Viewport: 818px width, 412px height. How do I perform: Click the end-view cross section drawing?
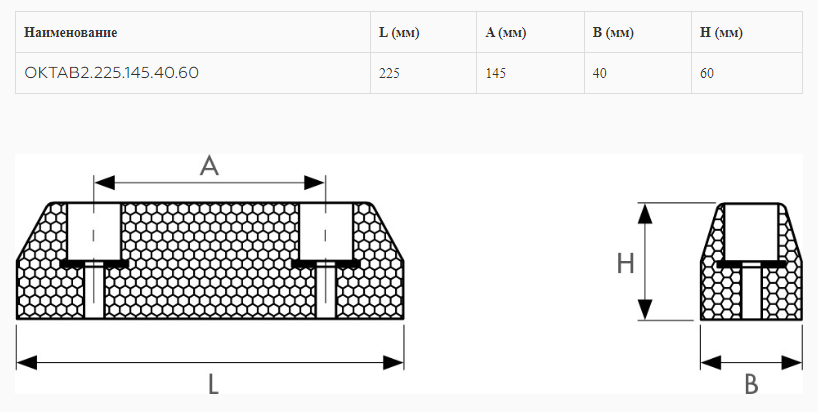[751, 261]
